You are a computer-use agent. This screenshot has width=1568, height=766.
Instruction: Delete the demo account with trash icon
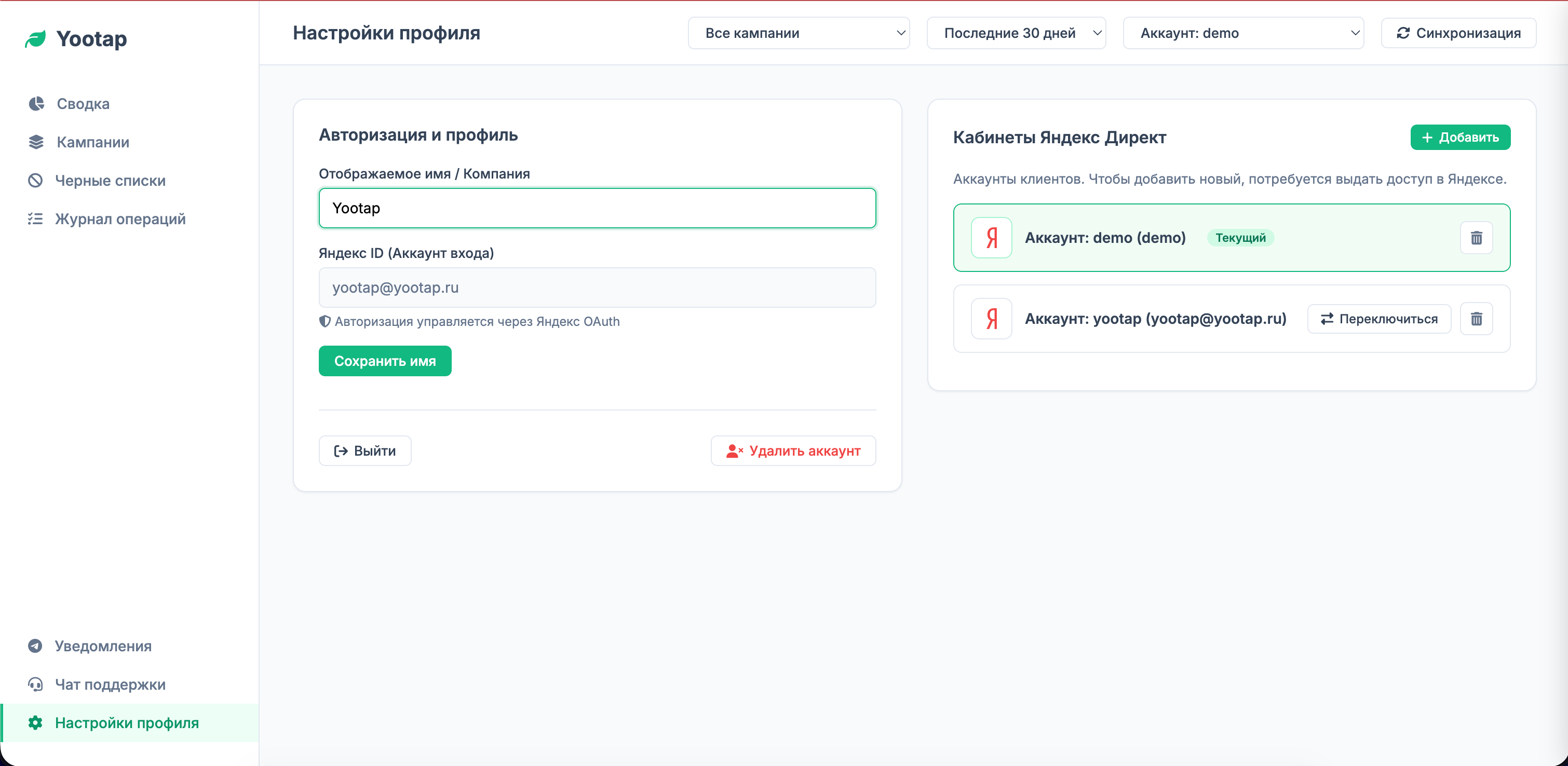pos(1476,237)
